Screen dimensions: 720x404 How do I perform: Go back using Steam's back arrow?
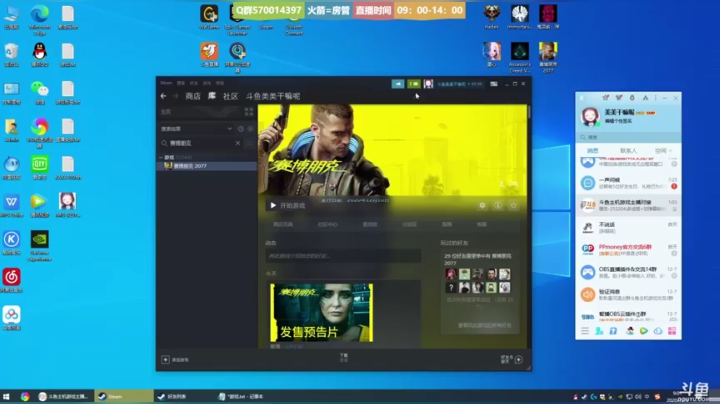[x=163, y=96]
